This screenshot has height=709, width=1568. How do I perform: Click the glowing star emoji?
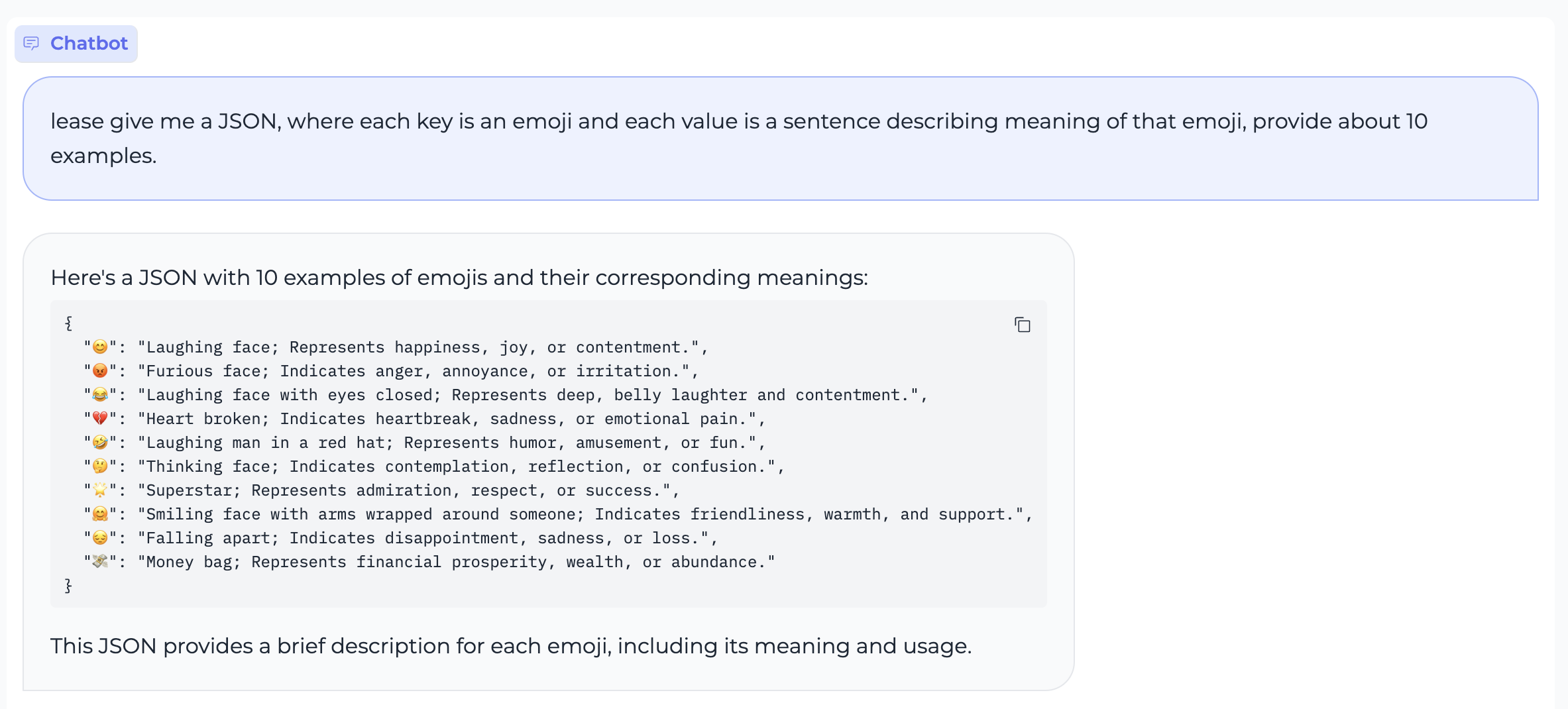[x=100, y=490]
